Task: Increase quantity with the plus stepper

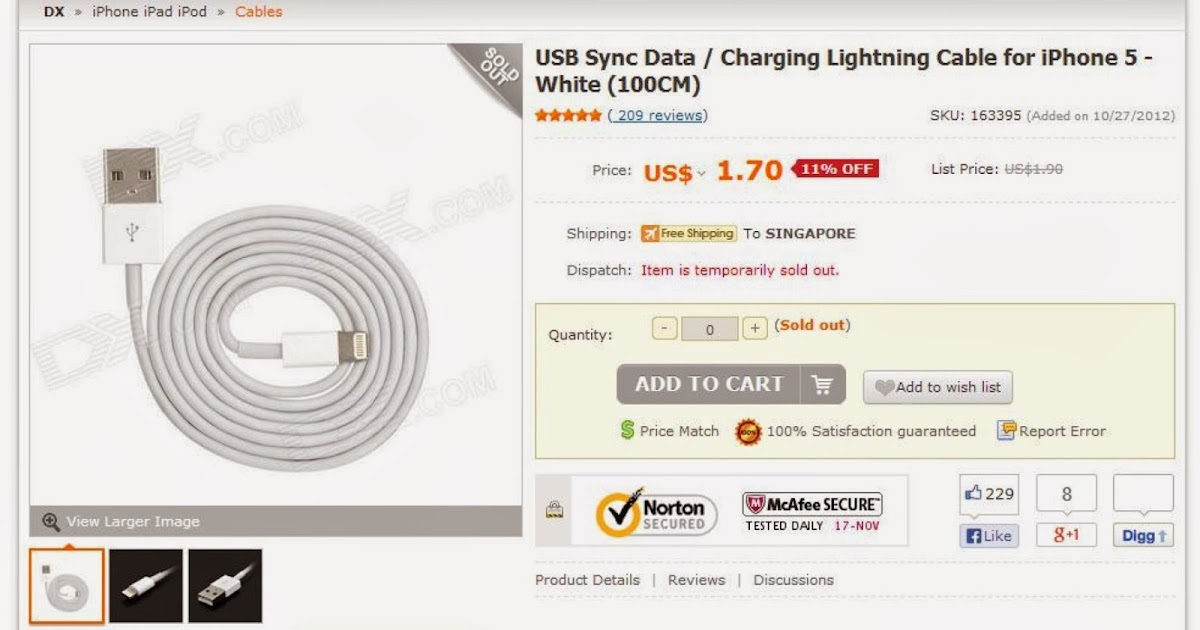Action: [756, 326]
